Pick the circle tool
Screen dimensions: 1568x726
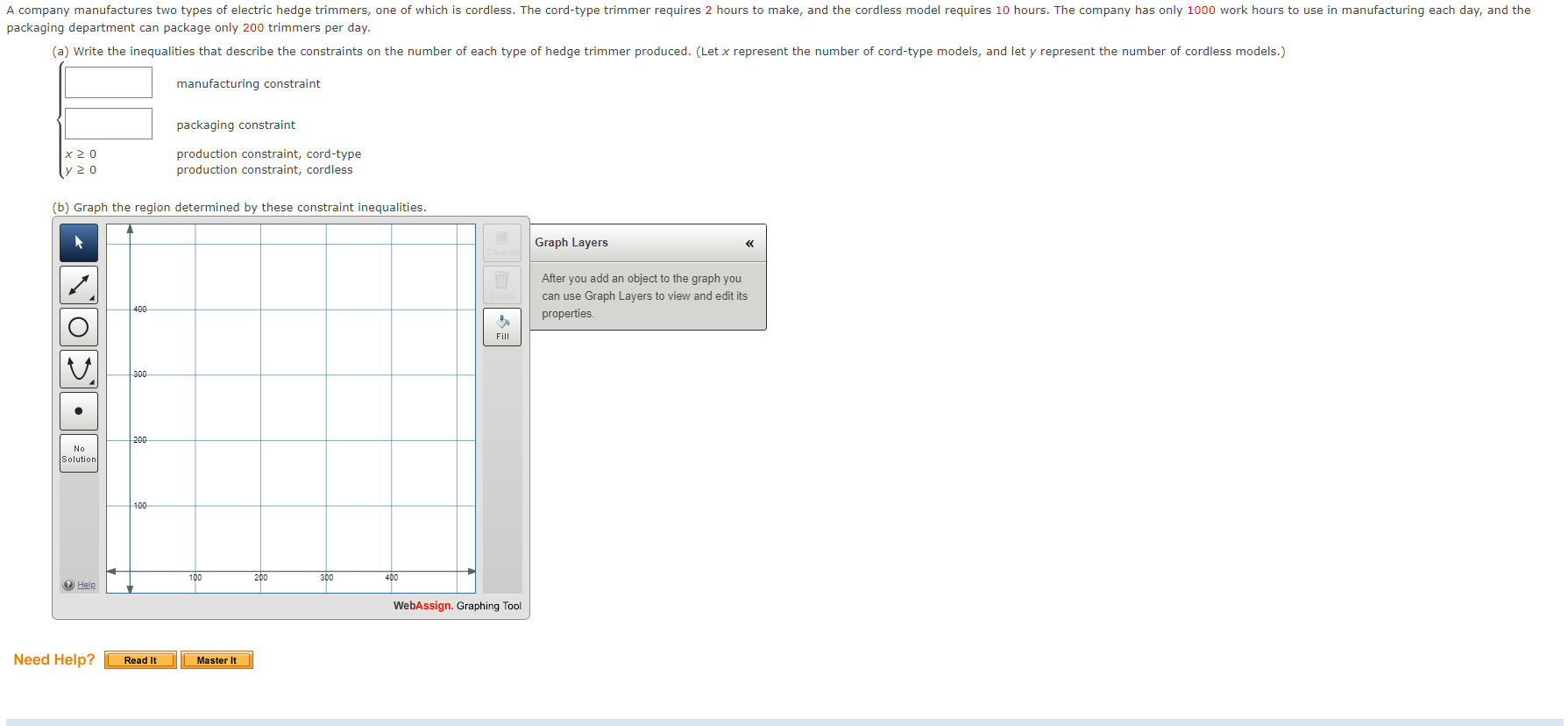click(x=79, y=327)
